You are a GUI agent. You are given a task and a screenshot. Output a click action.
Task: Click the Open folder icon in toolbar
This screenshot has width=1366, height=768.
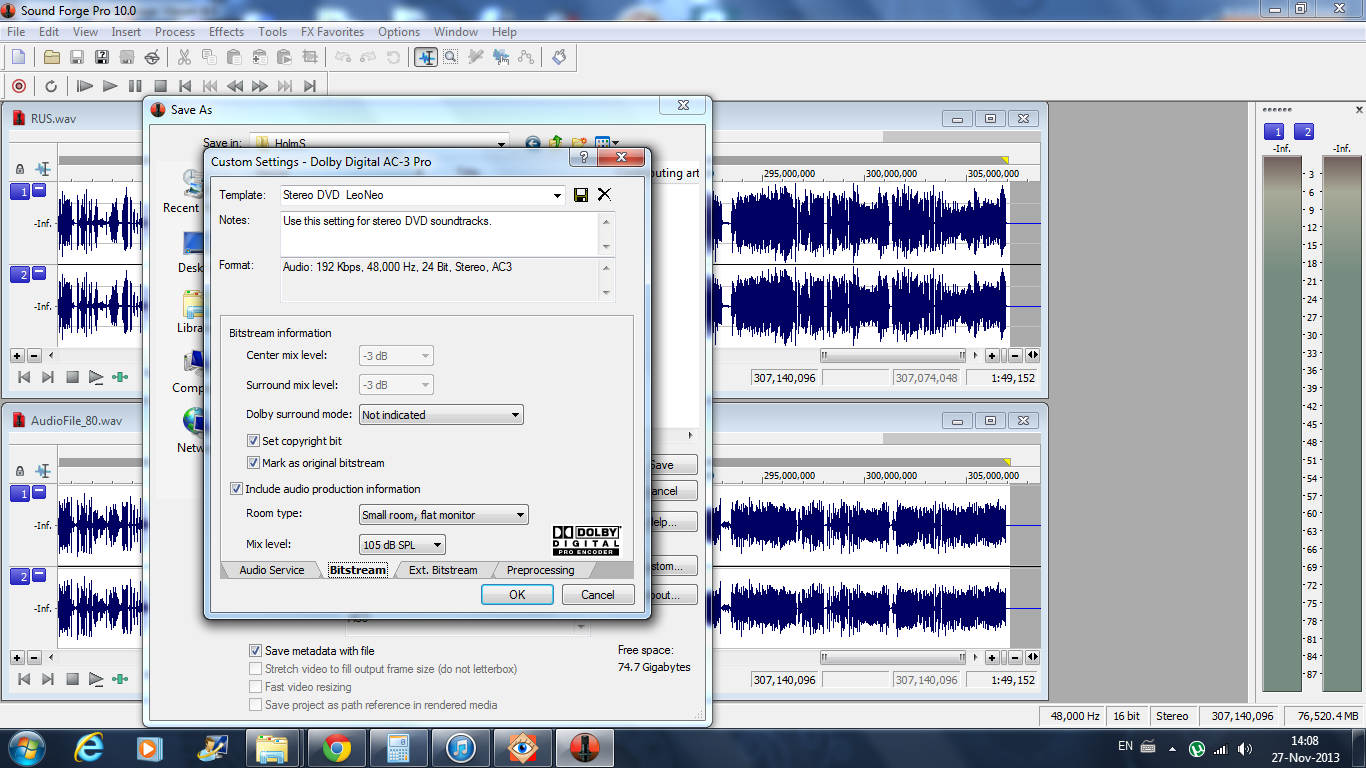click(51, 58)
